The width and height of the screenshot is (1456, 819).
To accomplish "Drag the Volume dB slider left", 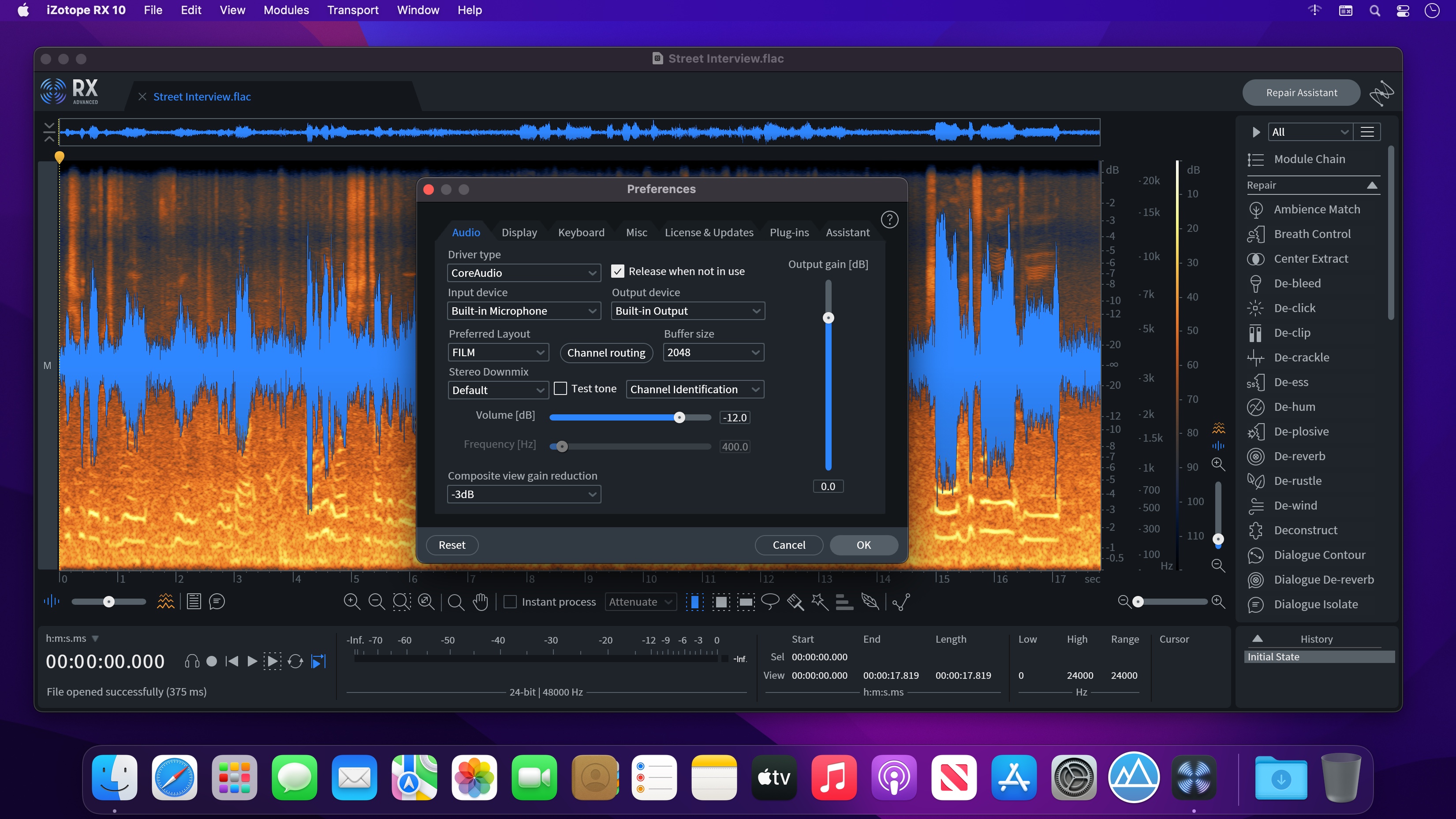I will pyautogui.click(x=680, y=417).
